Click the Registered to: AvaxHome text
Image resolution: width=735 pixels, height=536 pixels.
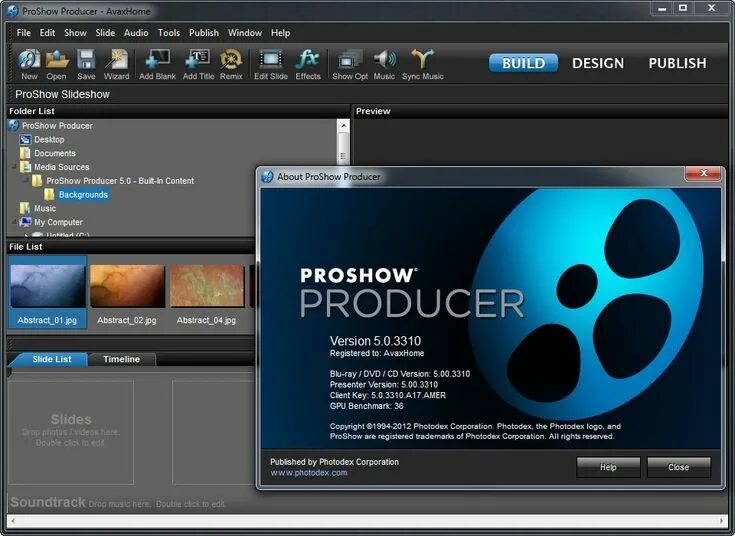click(x=376, y=353)
